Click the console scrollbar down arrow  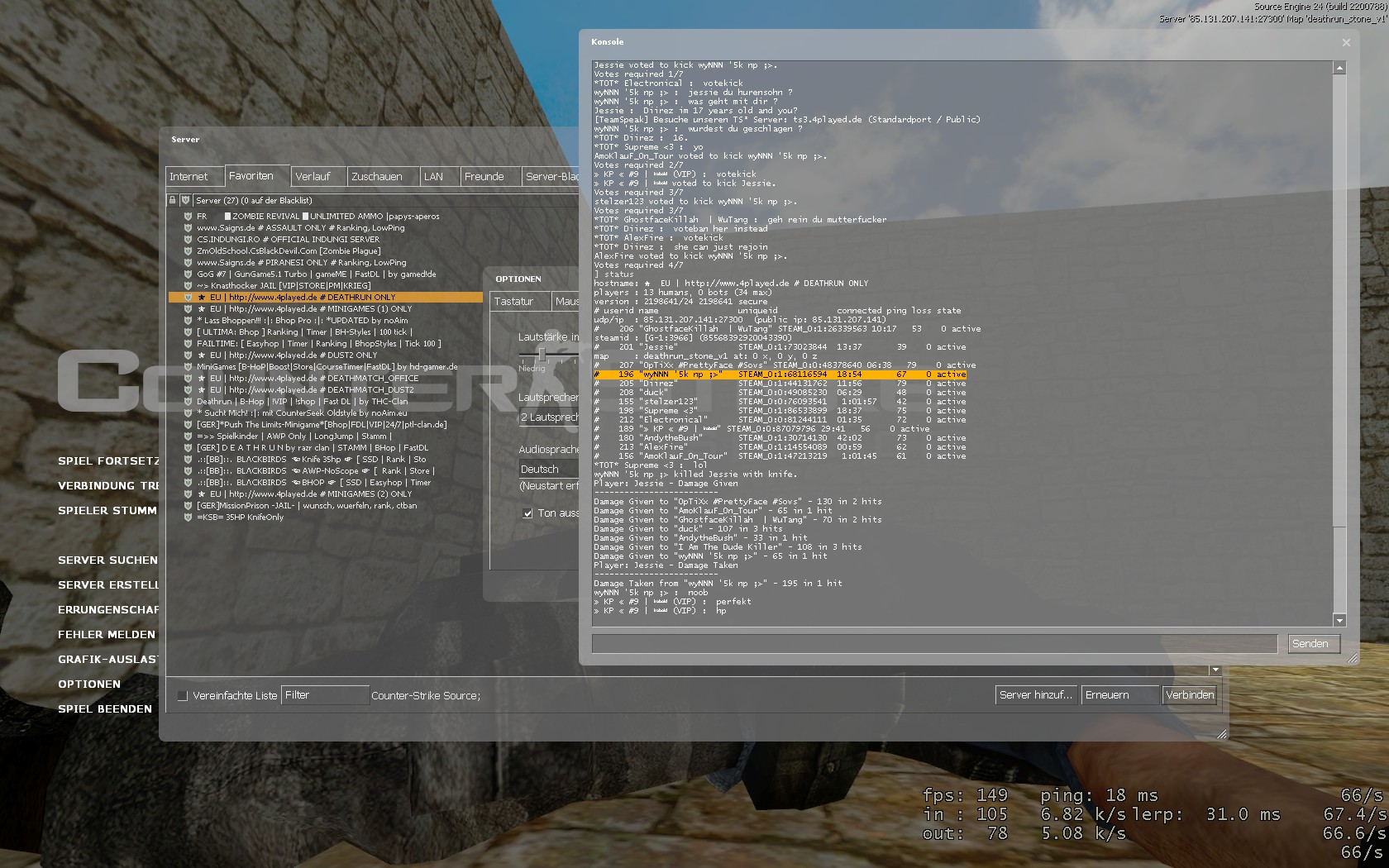coord(1339,620)
